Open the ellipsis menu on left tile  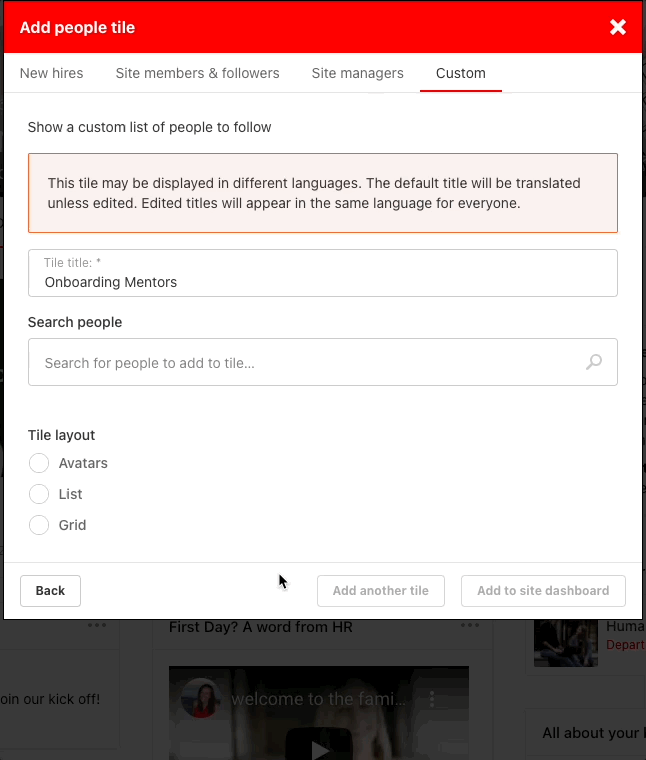(x=96, y=627)
